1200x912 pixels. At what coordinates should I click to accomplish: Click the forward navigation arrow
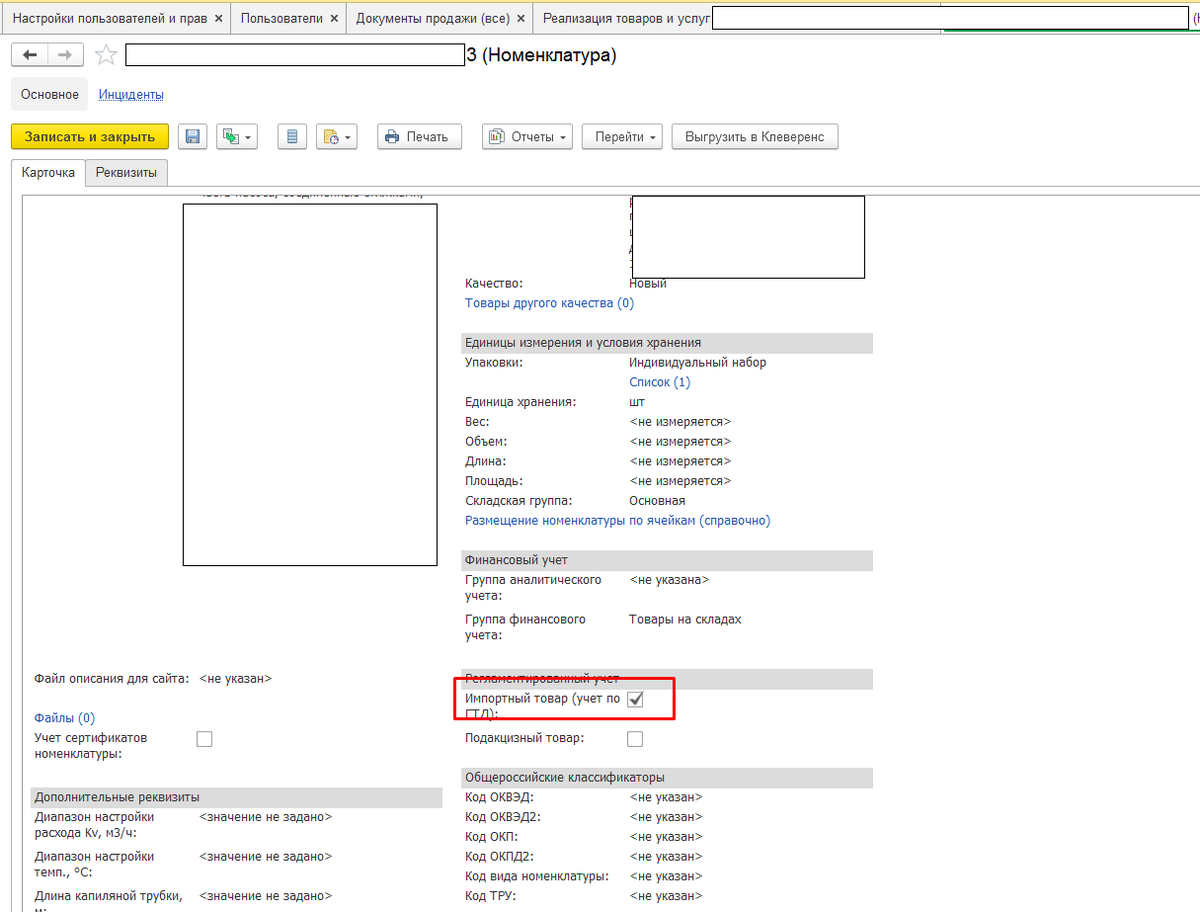click(64, 56)
